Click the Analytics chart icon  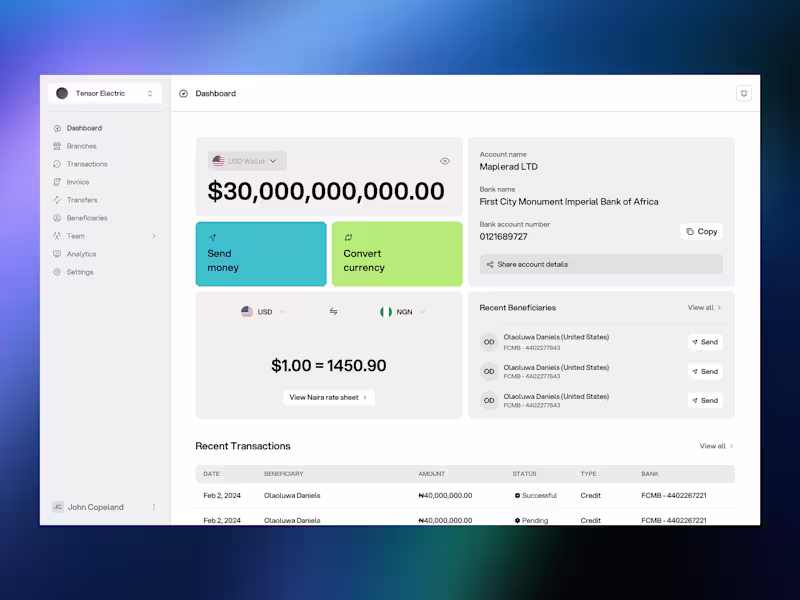pyautogui.click(x=57, y=254)
